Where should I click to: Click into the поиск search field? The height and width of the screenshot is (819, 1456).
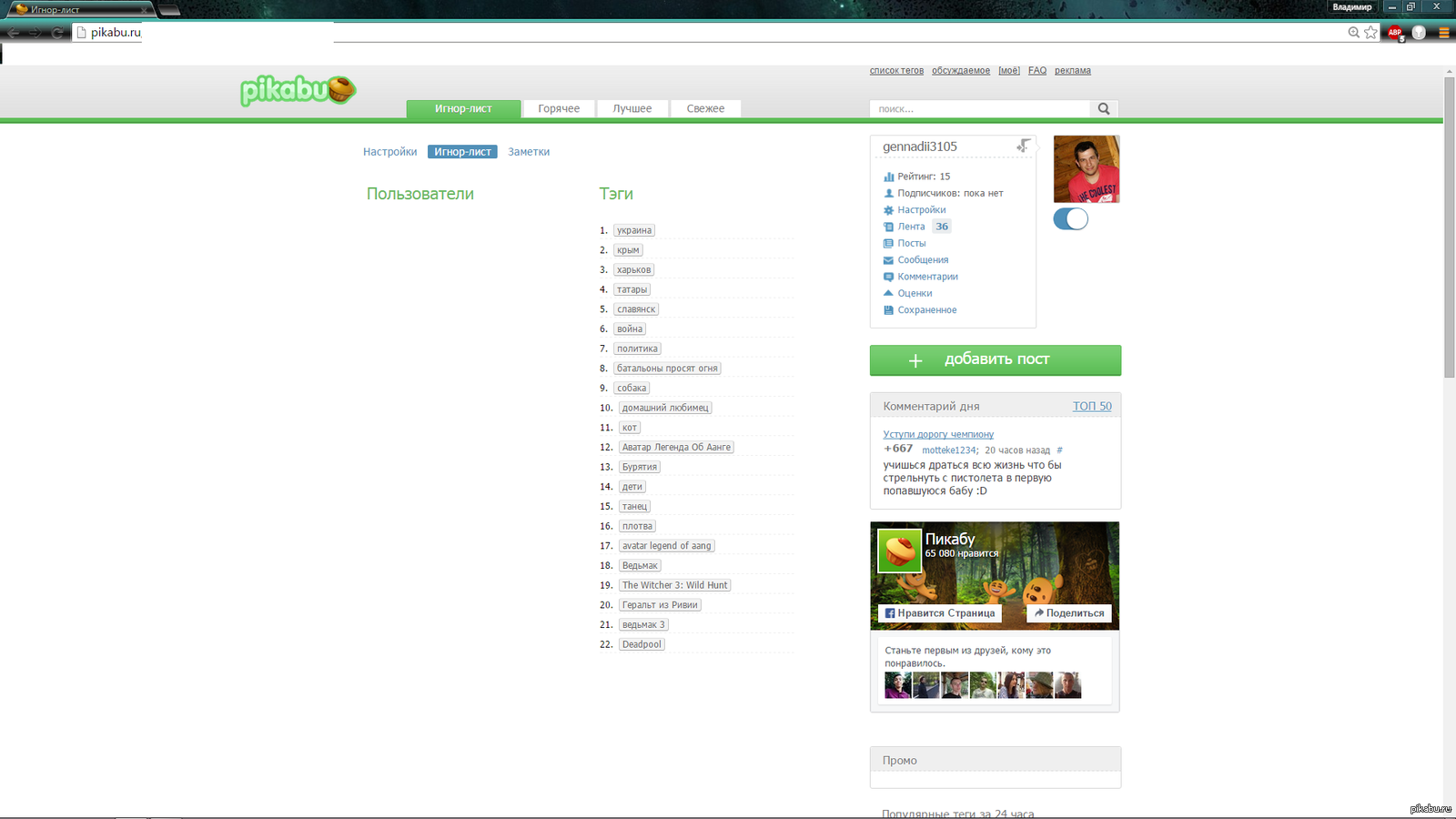point(979,109)
